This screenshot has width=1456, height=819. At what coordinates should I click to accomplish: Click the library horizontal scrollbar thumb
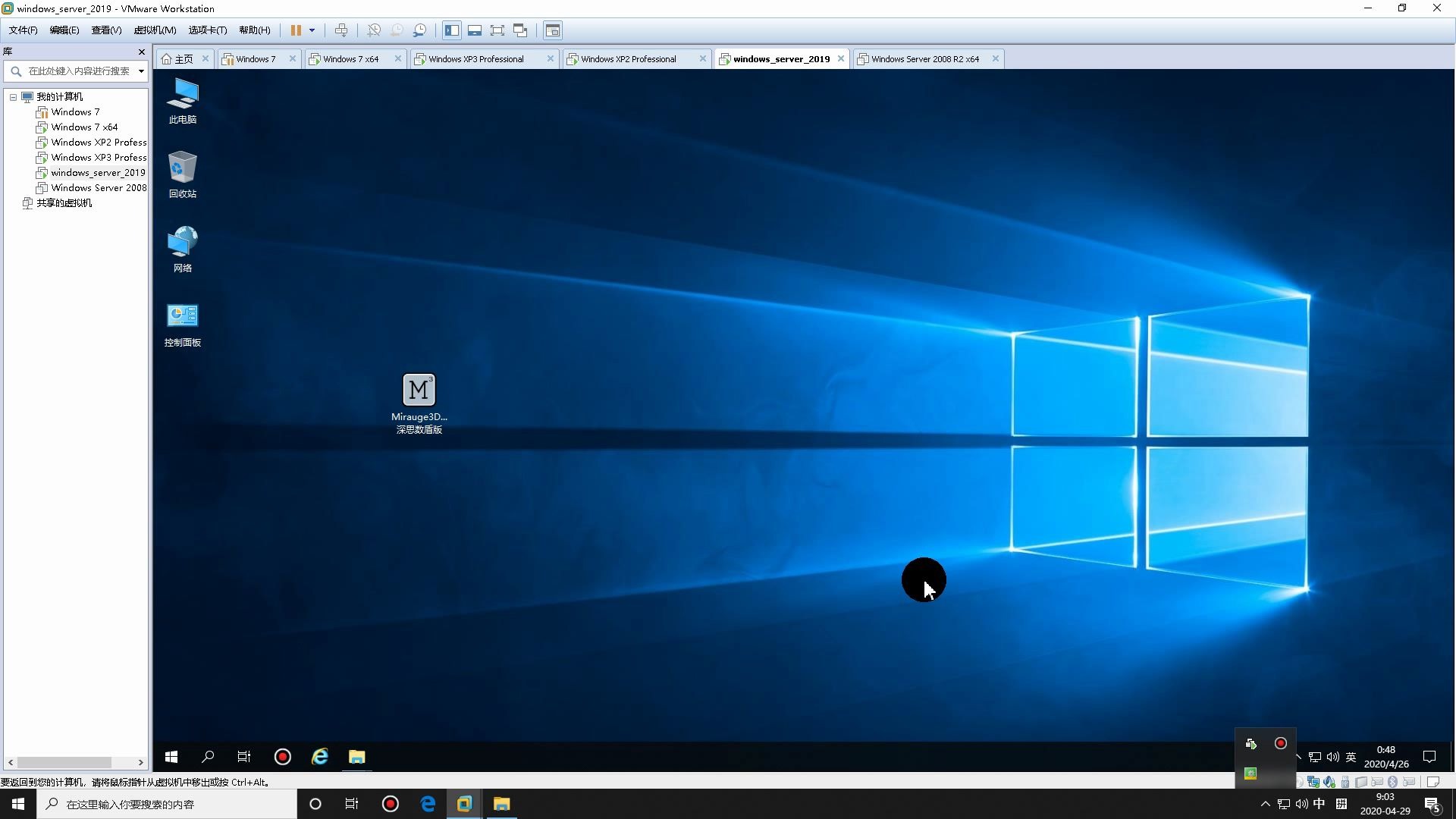(64, 763)
